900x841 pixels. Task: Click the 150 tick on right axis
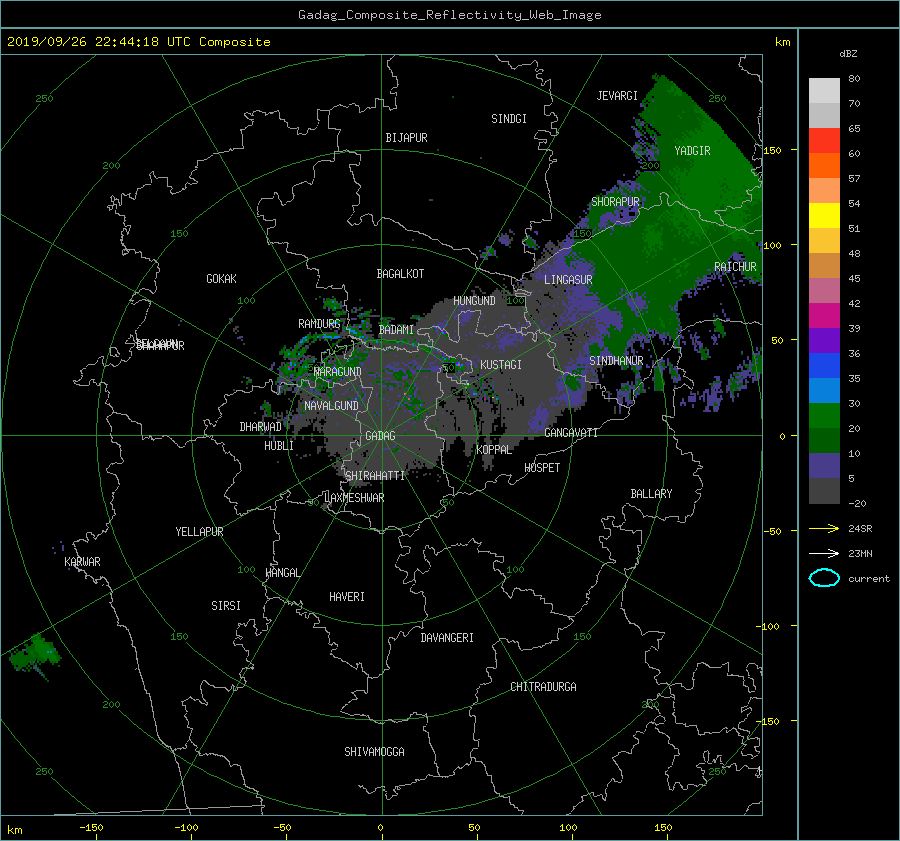click(773, 150)
